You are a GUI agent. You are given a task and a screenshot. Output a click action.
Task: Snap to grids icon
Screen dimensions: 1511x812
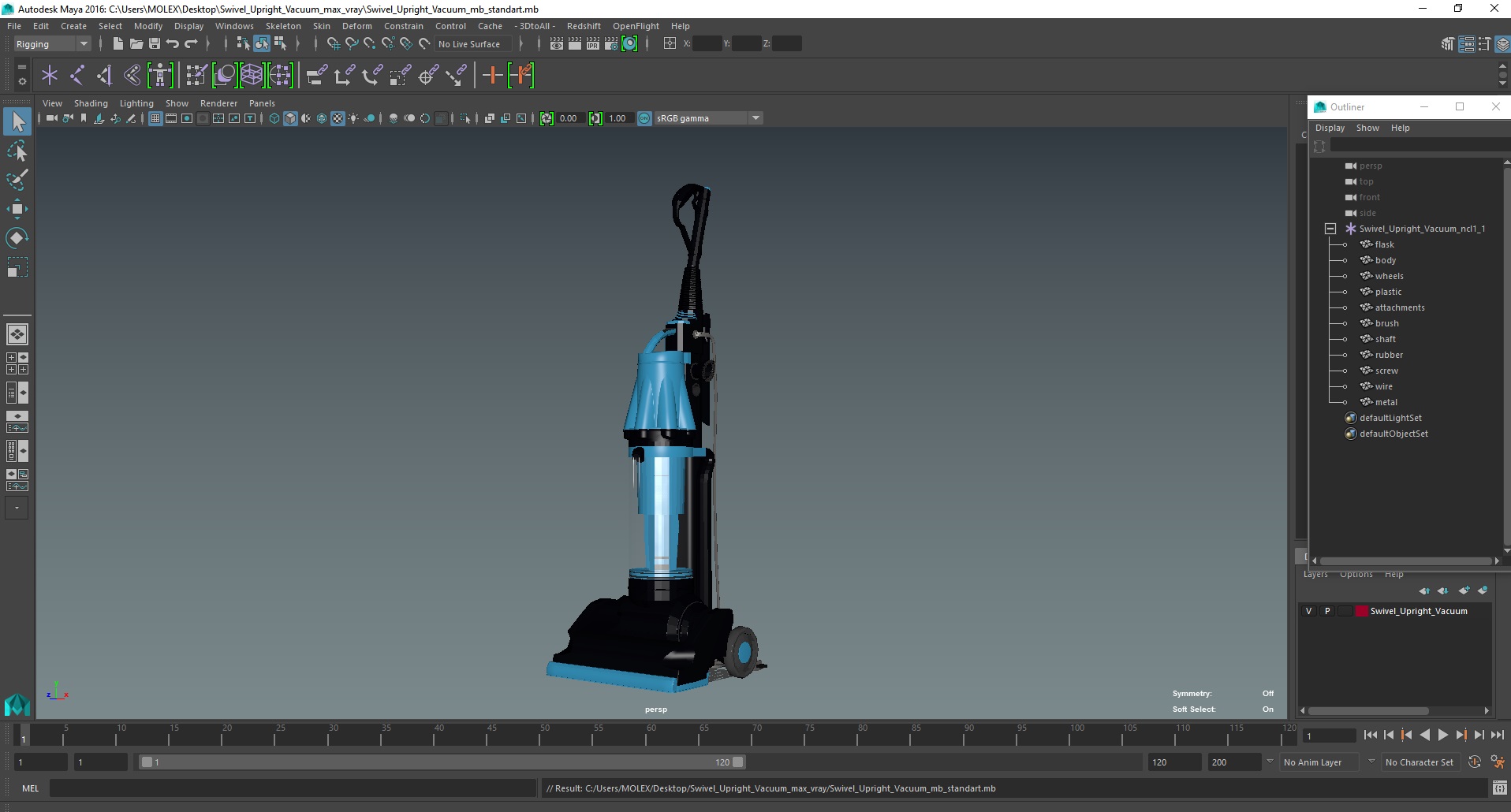334,44
